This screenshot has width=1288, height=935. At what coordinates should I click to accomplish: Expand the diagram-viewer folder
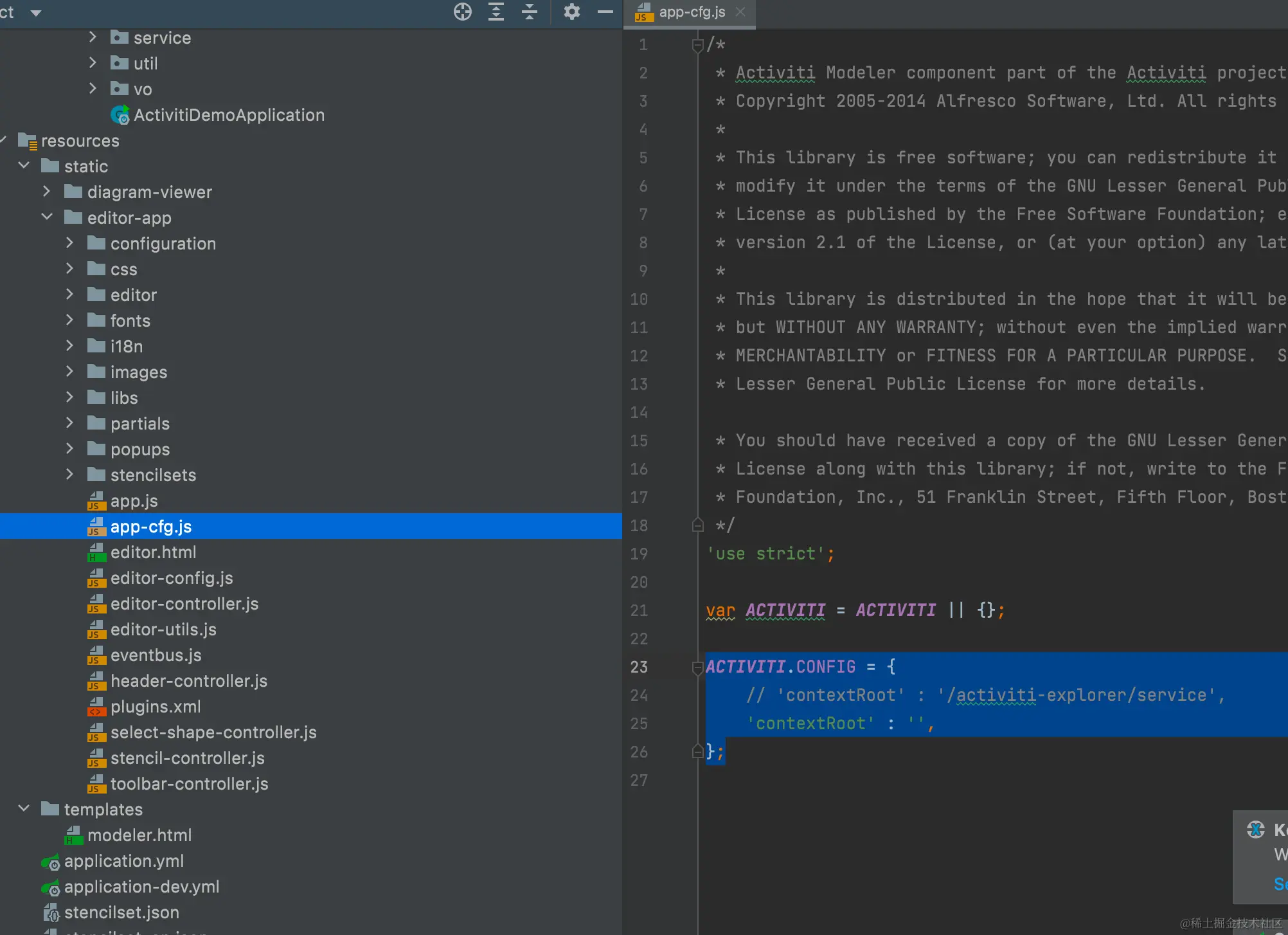[47, 192]
